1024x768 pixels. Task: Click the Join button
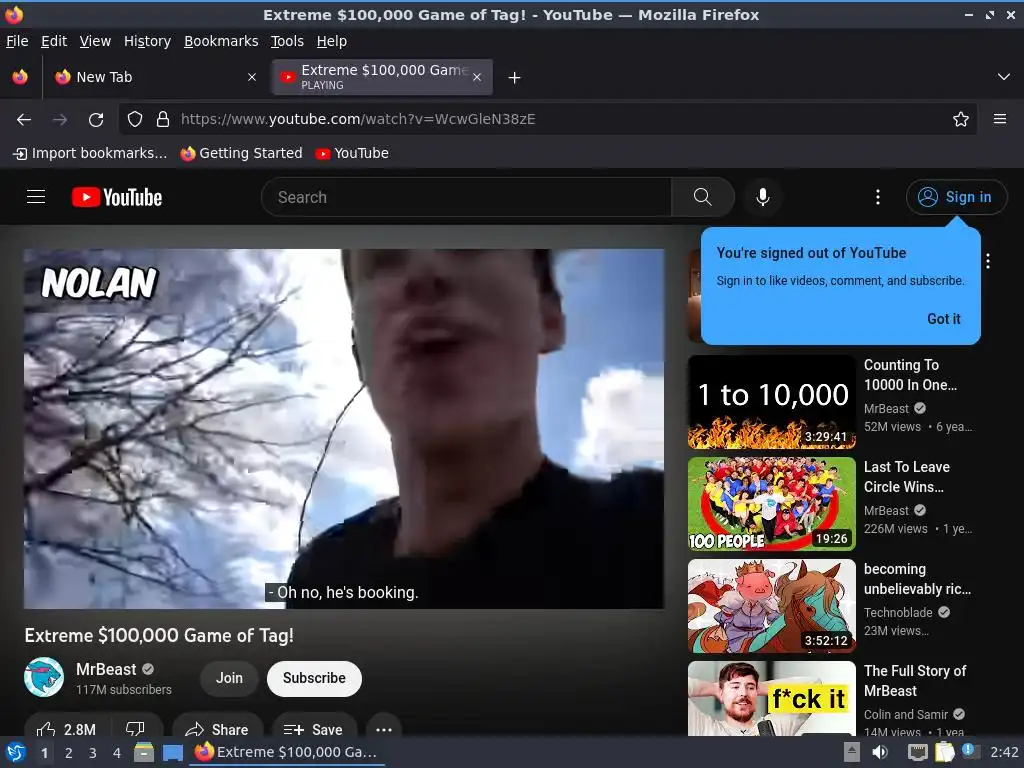(229, 678)
